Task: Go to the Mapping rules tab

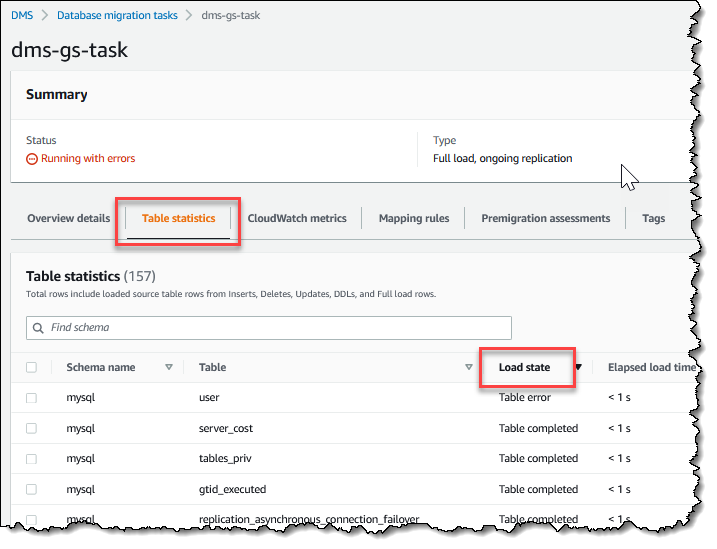Action: pyautogui.click(x=414, y=218)
